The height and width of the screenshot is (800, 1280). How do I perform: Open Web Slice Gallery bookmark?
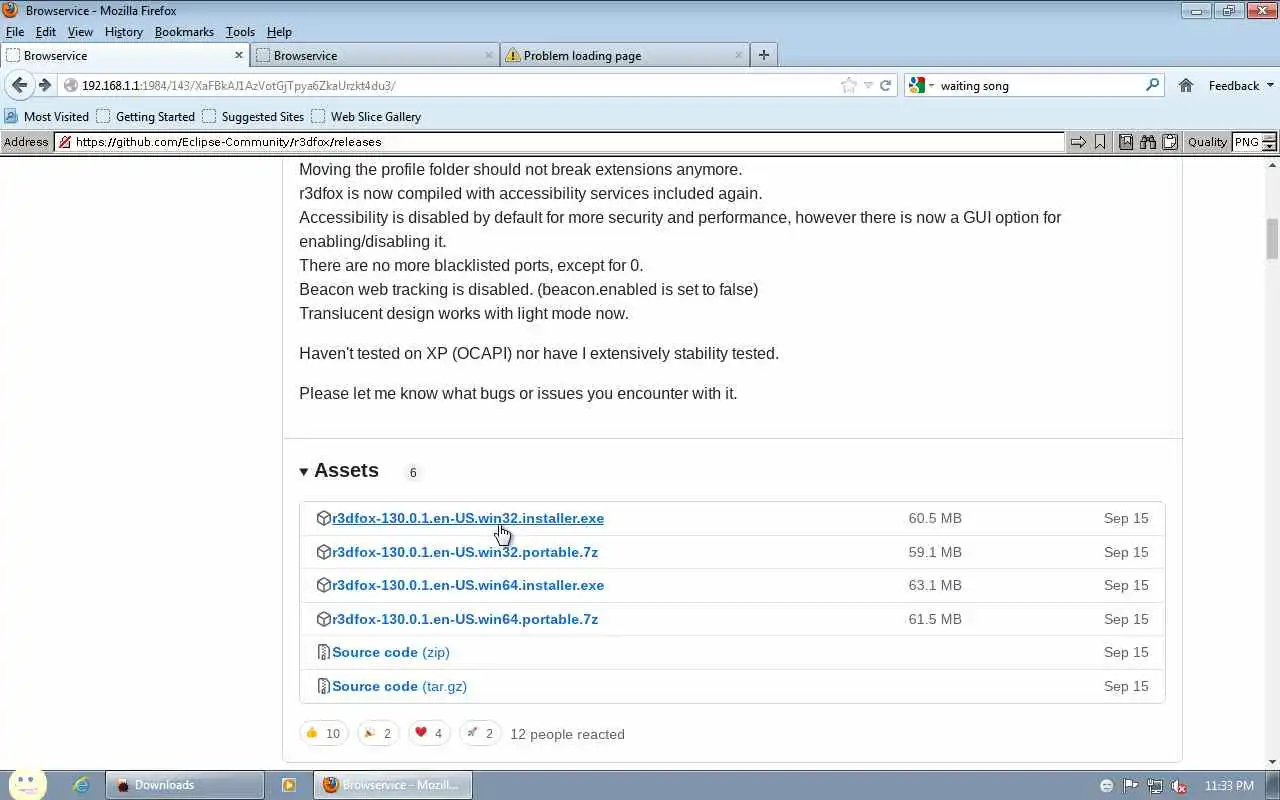click(366, 116)
